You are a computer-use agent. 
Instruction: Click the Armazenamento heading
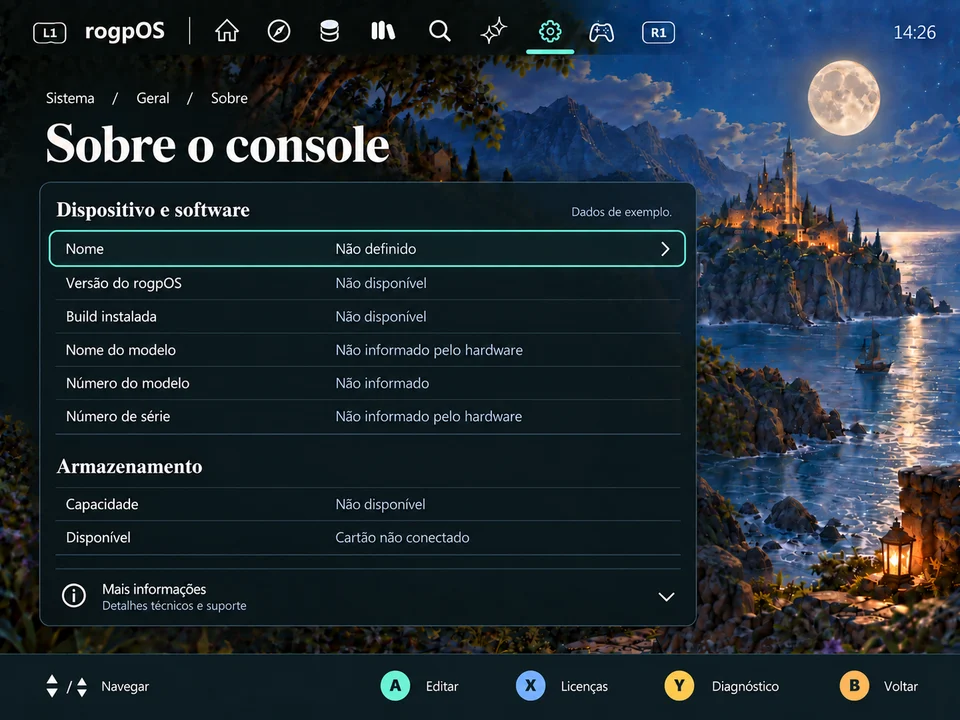(129, 467)
